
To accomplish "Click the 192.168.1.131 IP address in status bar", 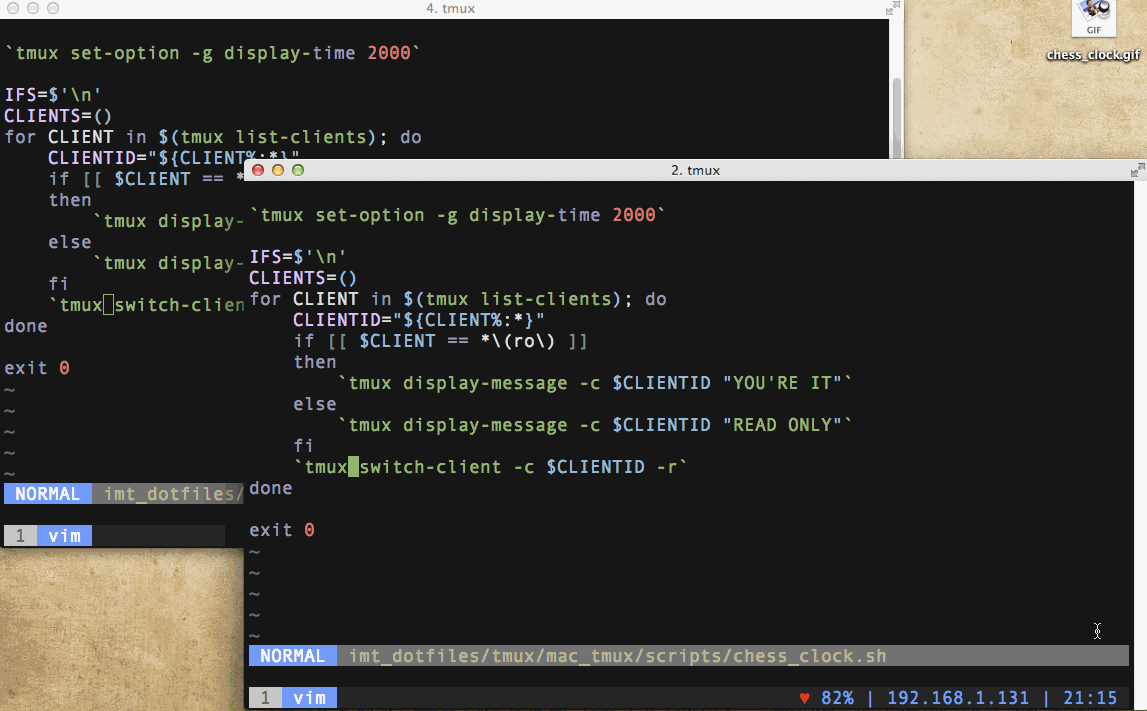I will [x=958, y=698].
